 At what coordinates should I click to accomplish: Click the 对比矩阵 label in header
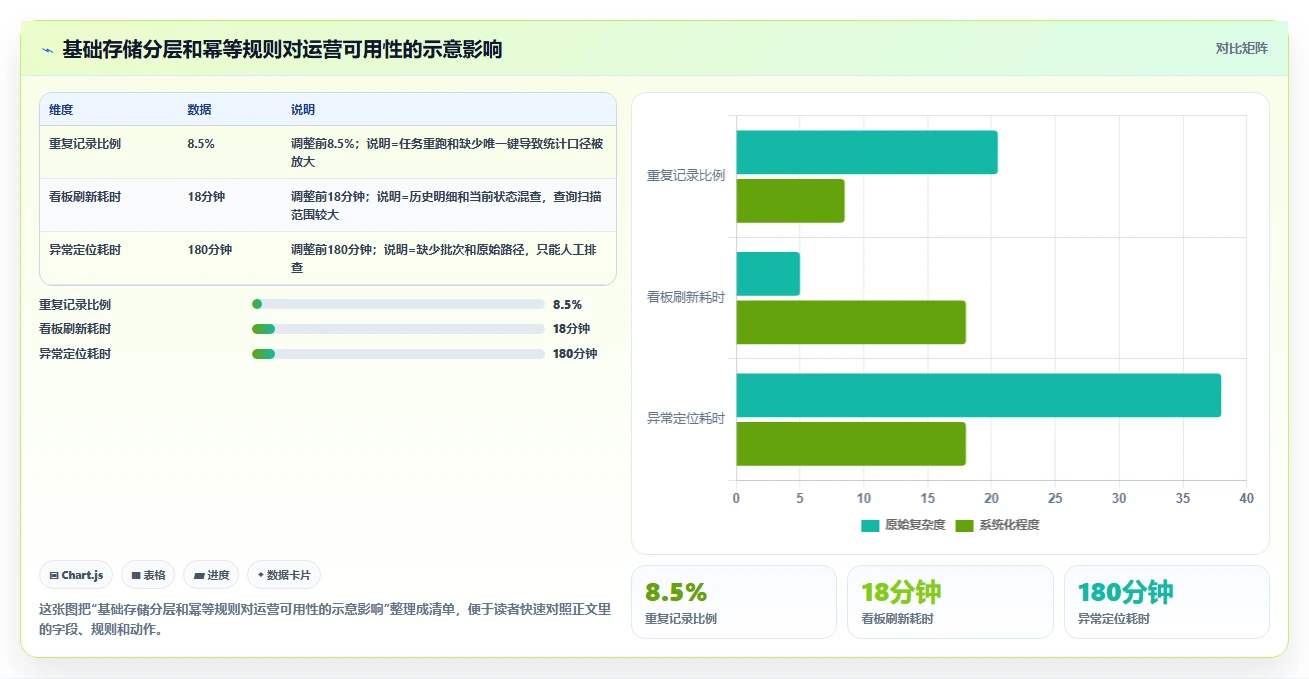[1241, 48]
